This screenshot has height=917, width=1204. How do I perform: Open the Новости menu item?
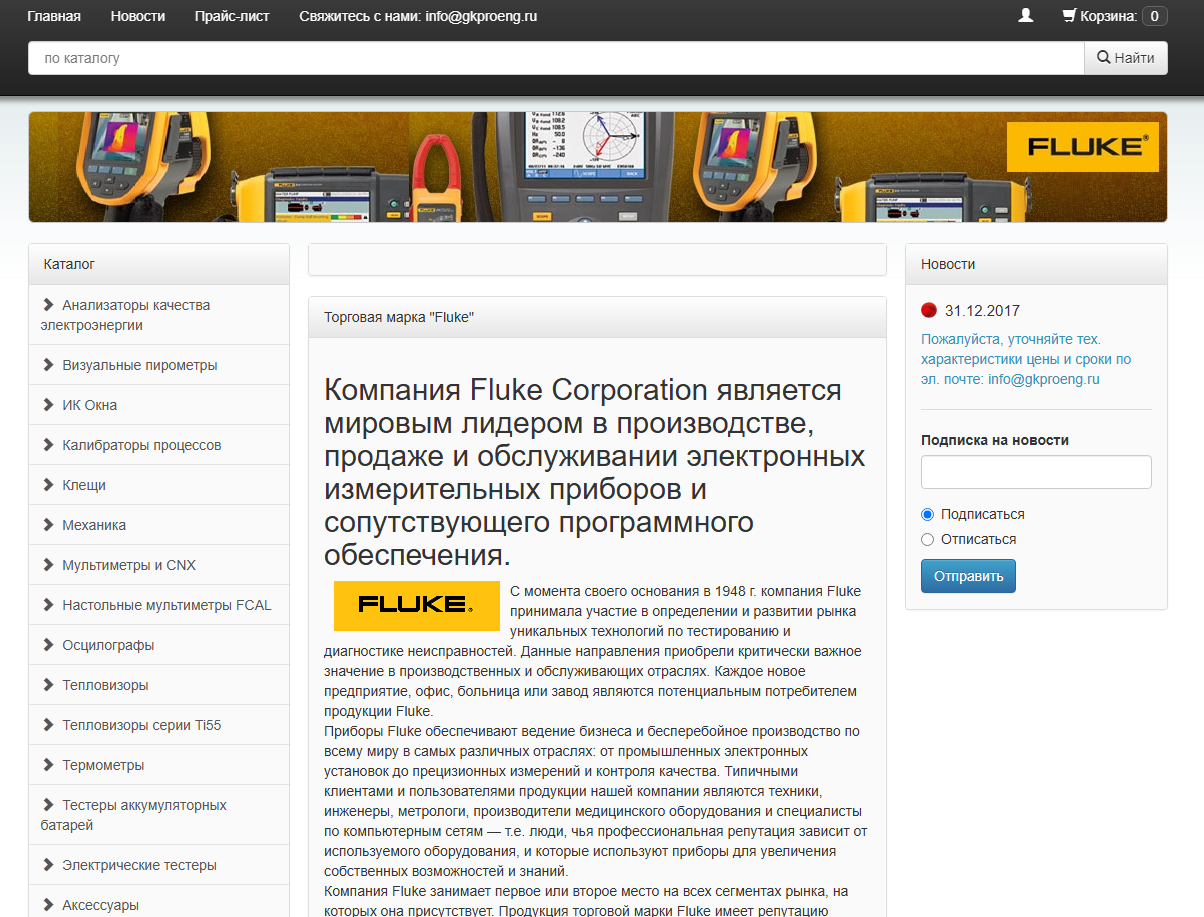pyautogui.click(x=138, y=16)
